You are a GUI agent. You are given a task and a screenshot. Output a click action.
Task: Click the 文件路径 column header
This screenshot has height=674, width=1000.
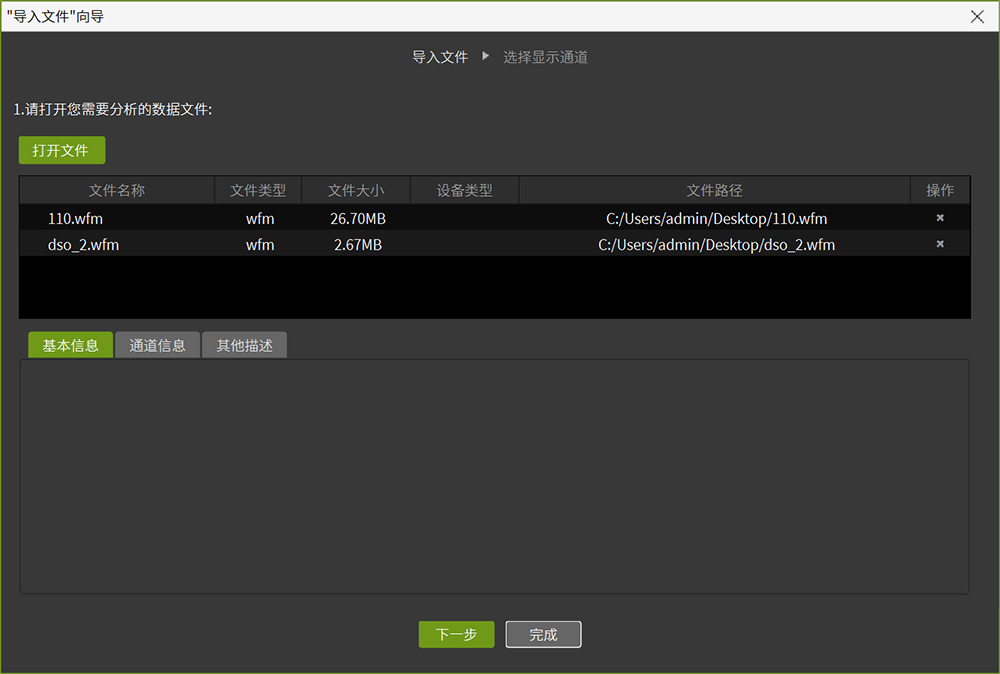[x=714, y=191]
